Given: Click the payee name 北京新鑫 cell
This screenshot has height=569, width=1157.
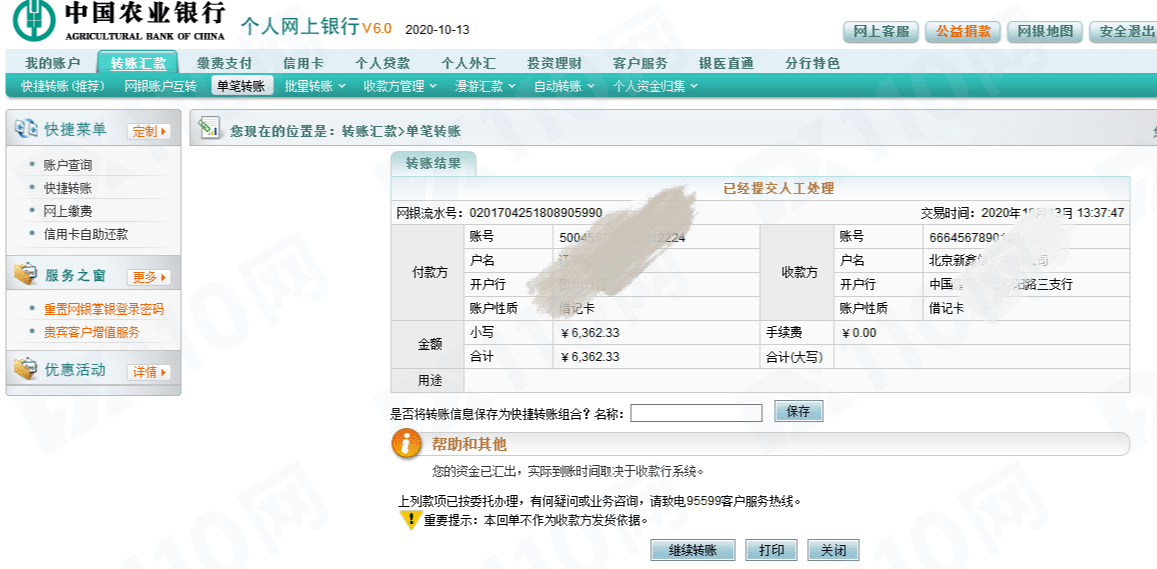Looking at the screenshot, I should 1026,261.
